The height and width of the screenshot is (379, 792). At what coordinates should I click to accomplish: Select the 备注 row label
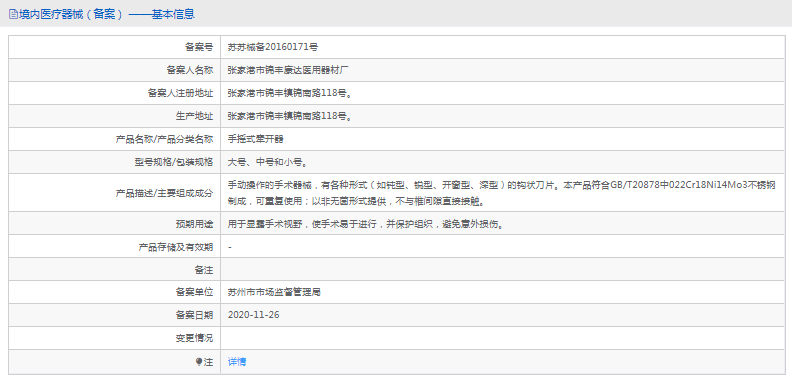coord(204,270)
